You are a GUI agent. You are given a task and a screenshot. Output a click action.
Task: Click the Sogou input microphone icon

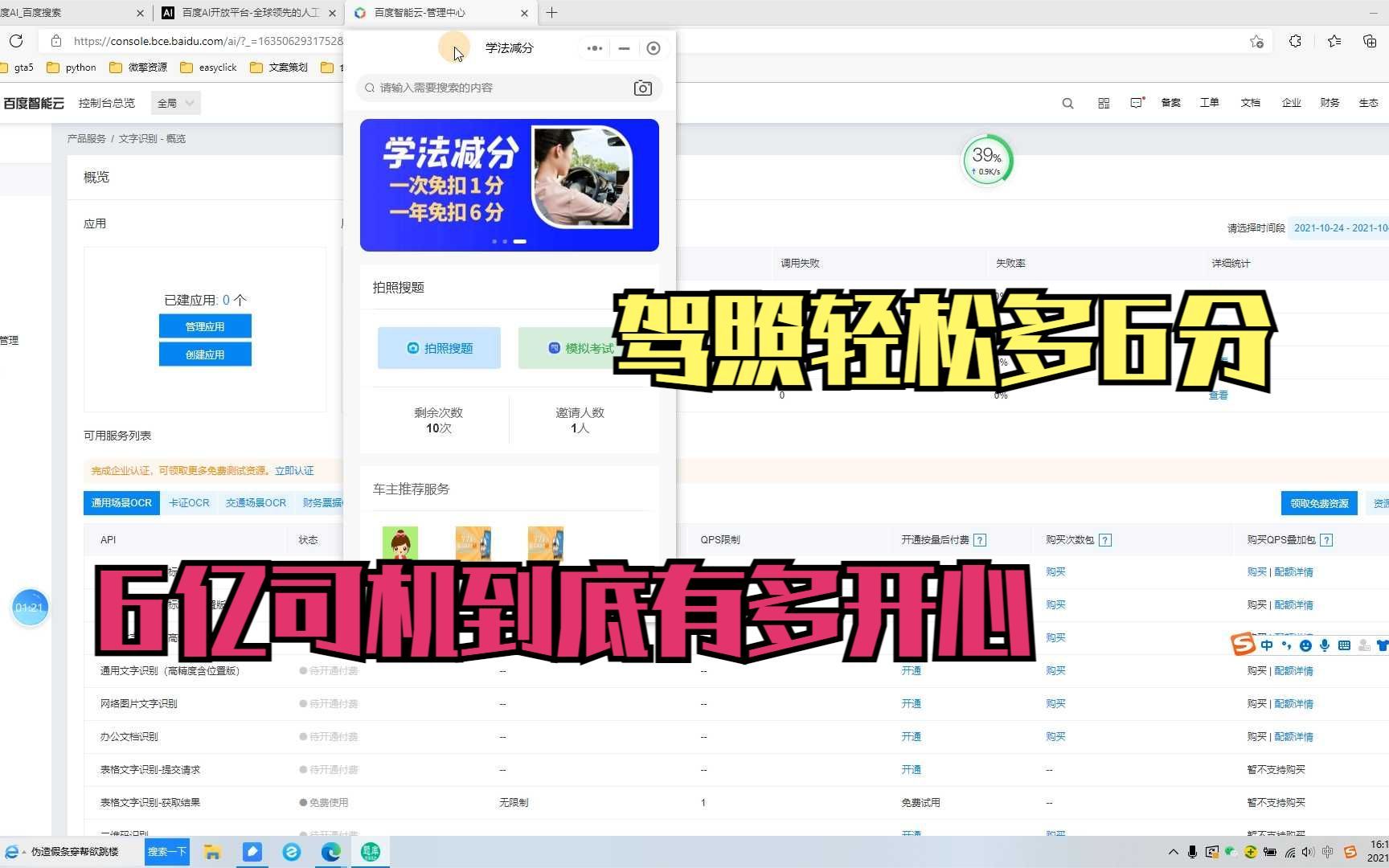click(1325, 645)
